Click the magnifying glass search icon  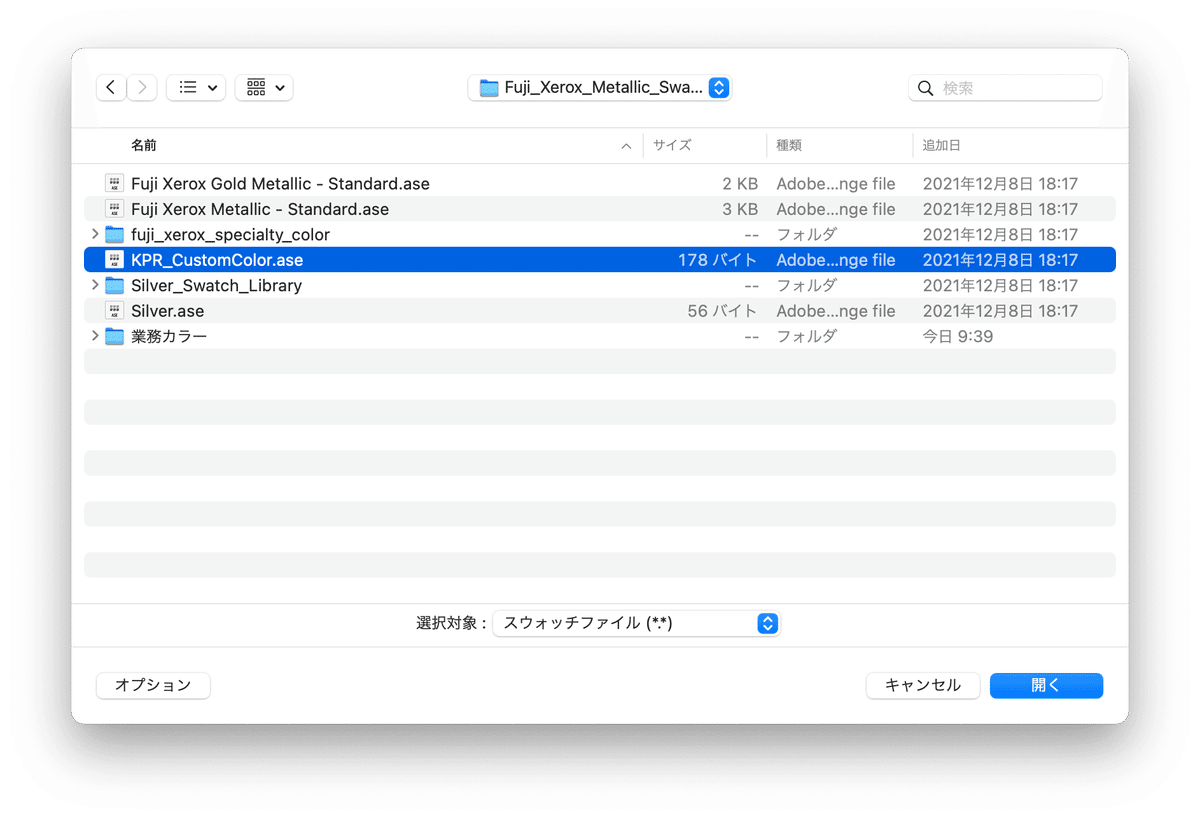(x=925, y=88)
